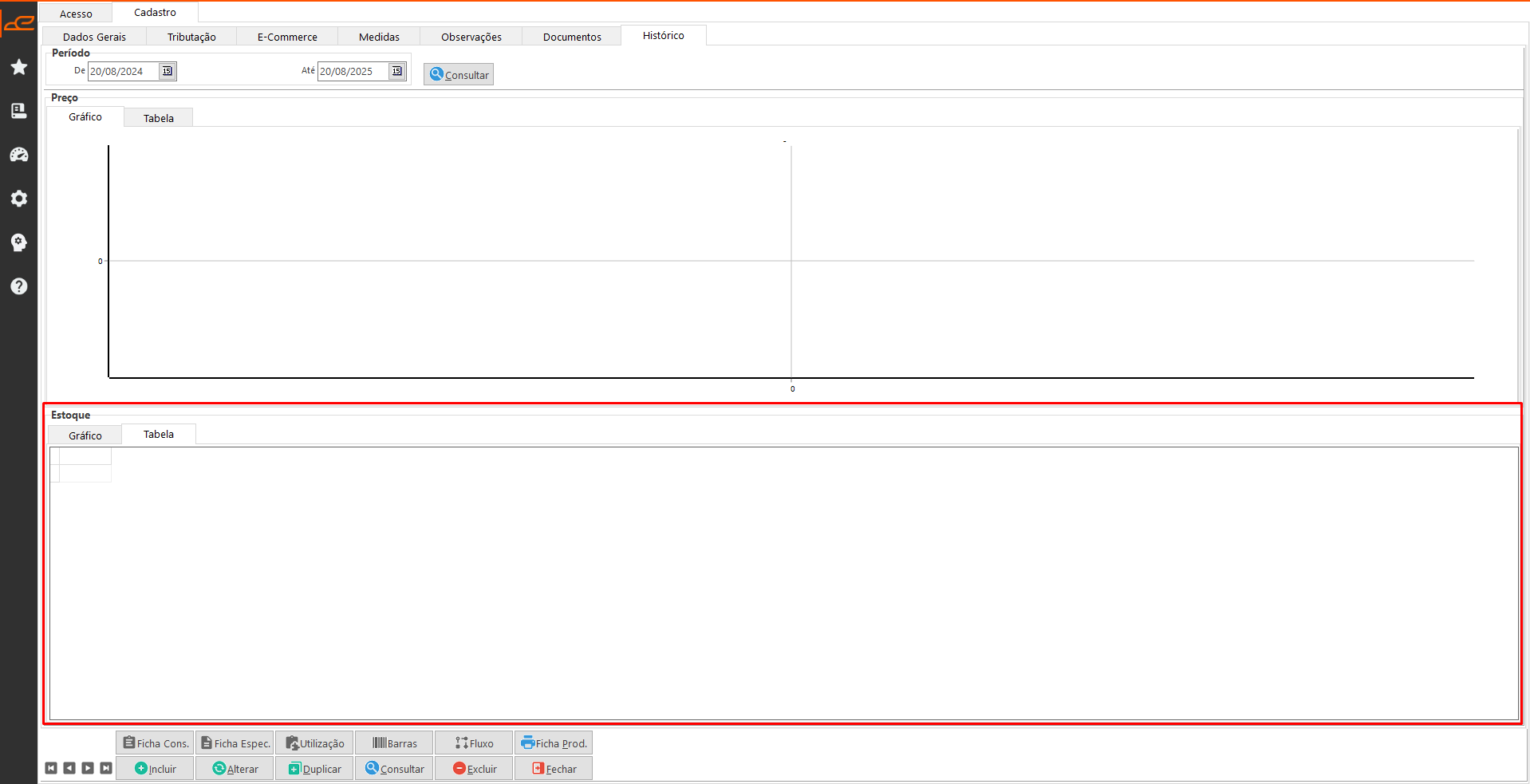1530x784 pixels.
Task: Select Gráfico tab under Estoque
Action: [x=85, y=435]
